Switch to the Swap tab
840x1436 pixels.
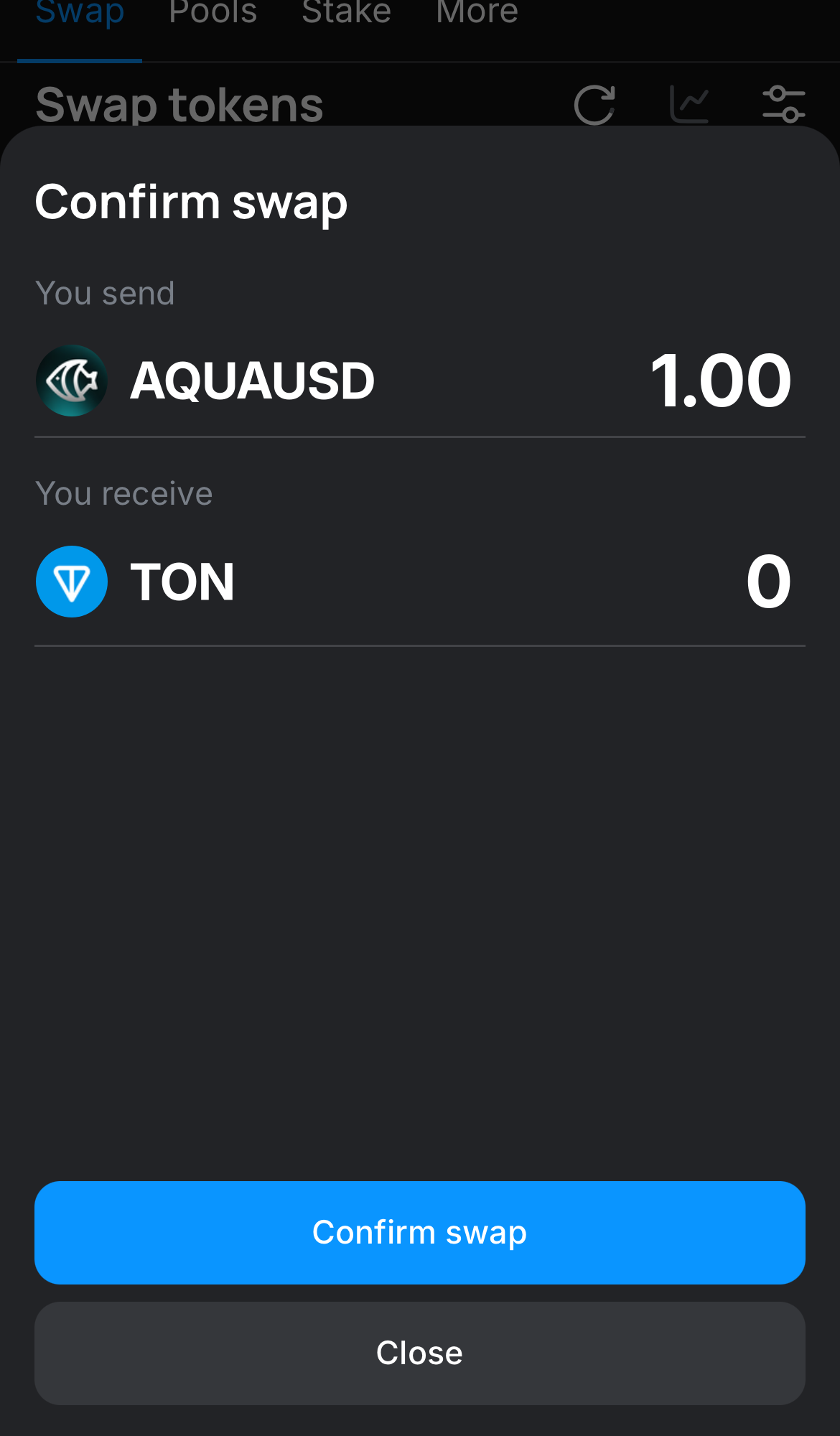(x=80, y=13)
